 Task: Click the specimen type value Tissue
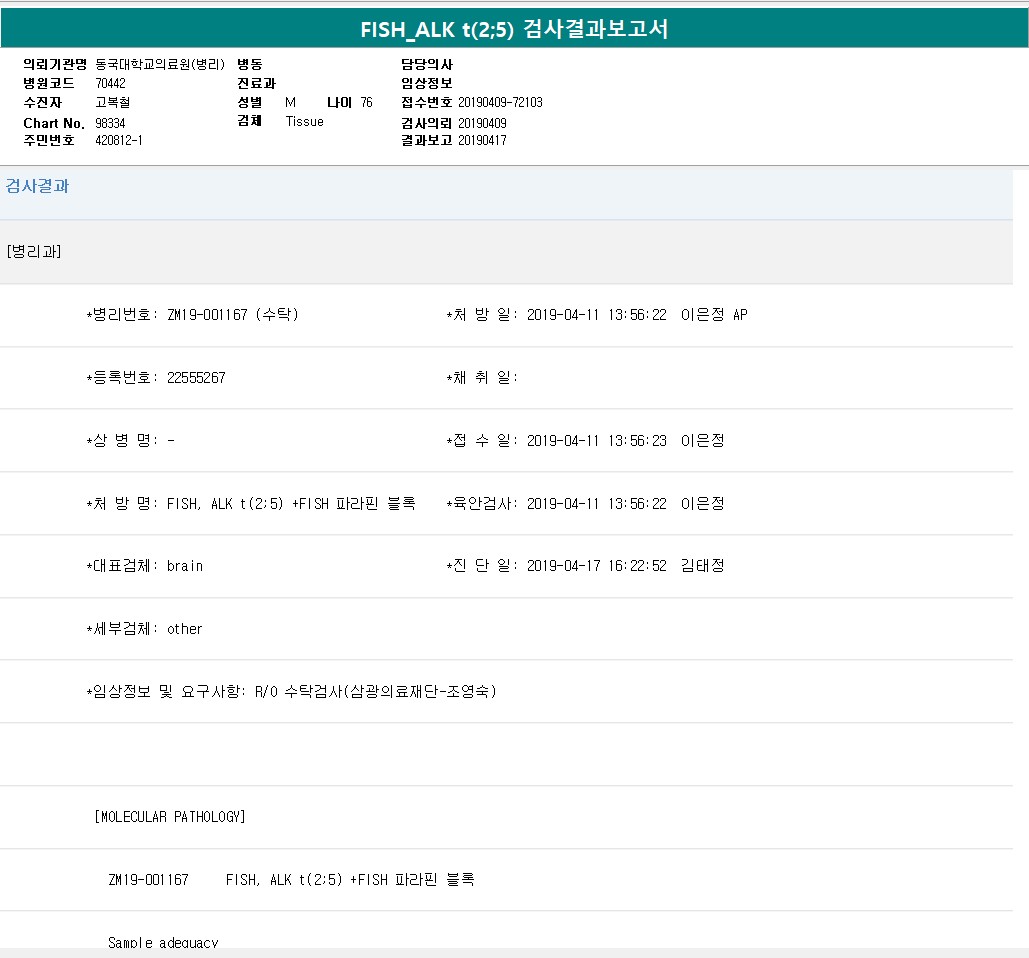click(304, 122)
